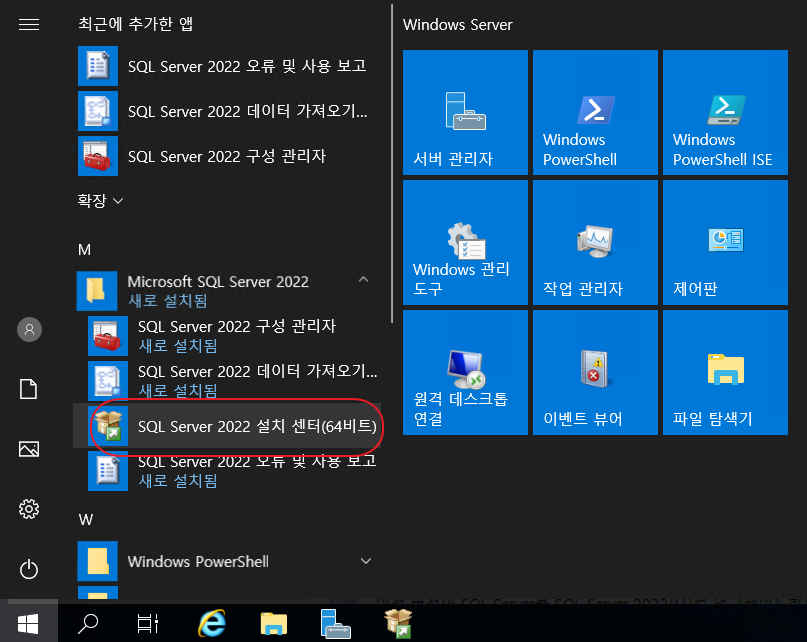Open the 파일 탐색기 tile
Viewport: 807px width, 642px height.
725,372
